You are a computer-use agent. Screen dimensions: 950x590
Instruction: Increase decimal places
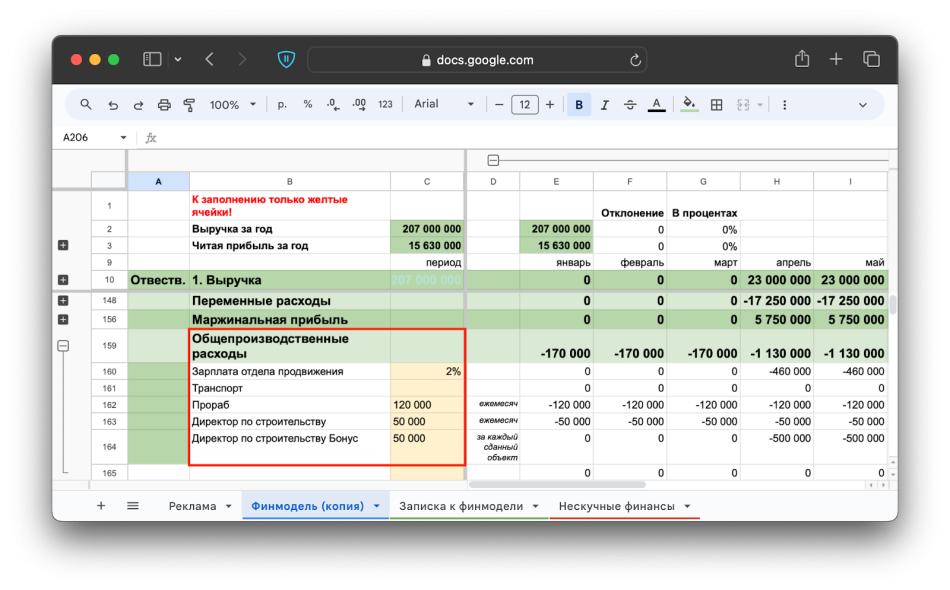pos(359,105)
